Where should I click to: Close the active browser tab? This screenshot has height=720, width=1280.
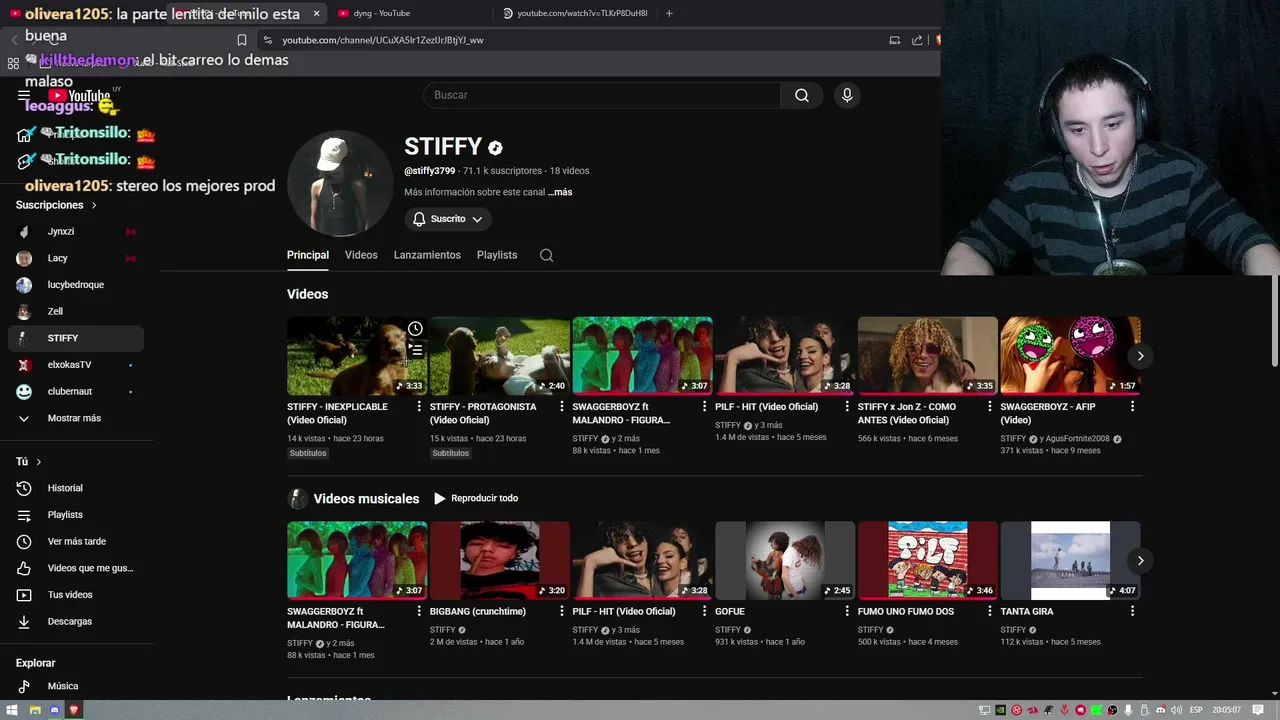(x=317, y=13)
